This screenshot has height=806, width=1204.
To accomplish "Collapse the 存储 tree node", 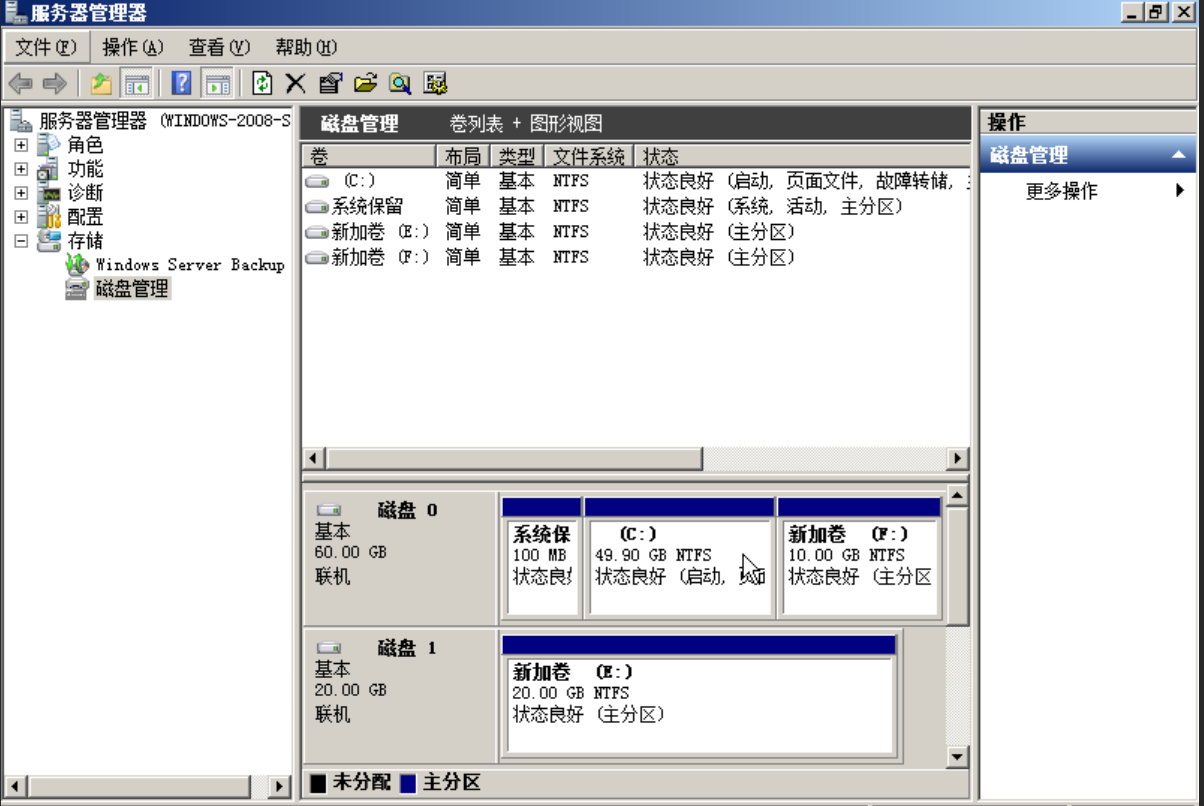I will 21,241.
